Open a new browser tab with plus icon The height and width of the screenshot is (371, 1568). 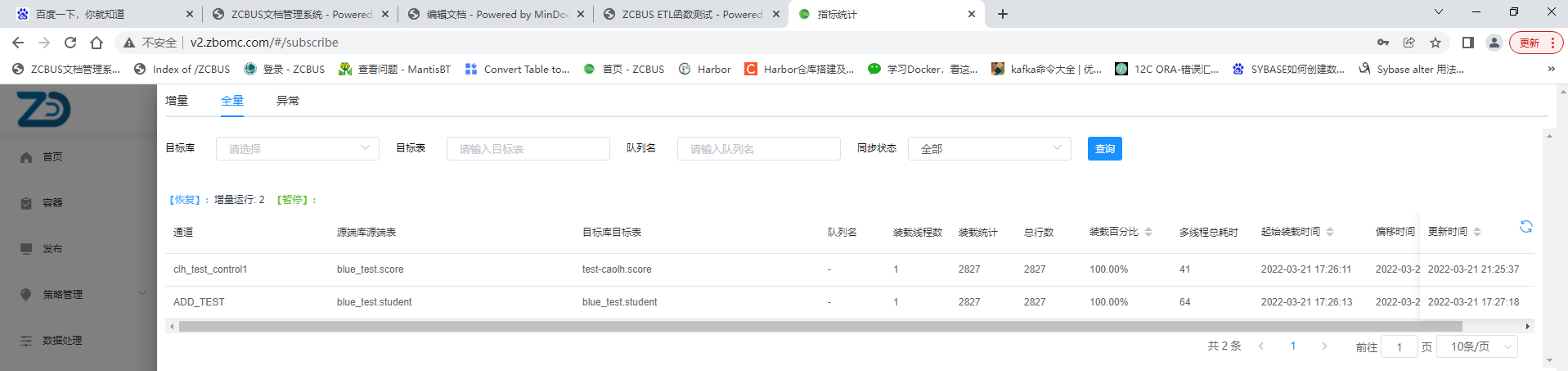coord(1003,14)
